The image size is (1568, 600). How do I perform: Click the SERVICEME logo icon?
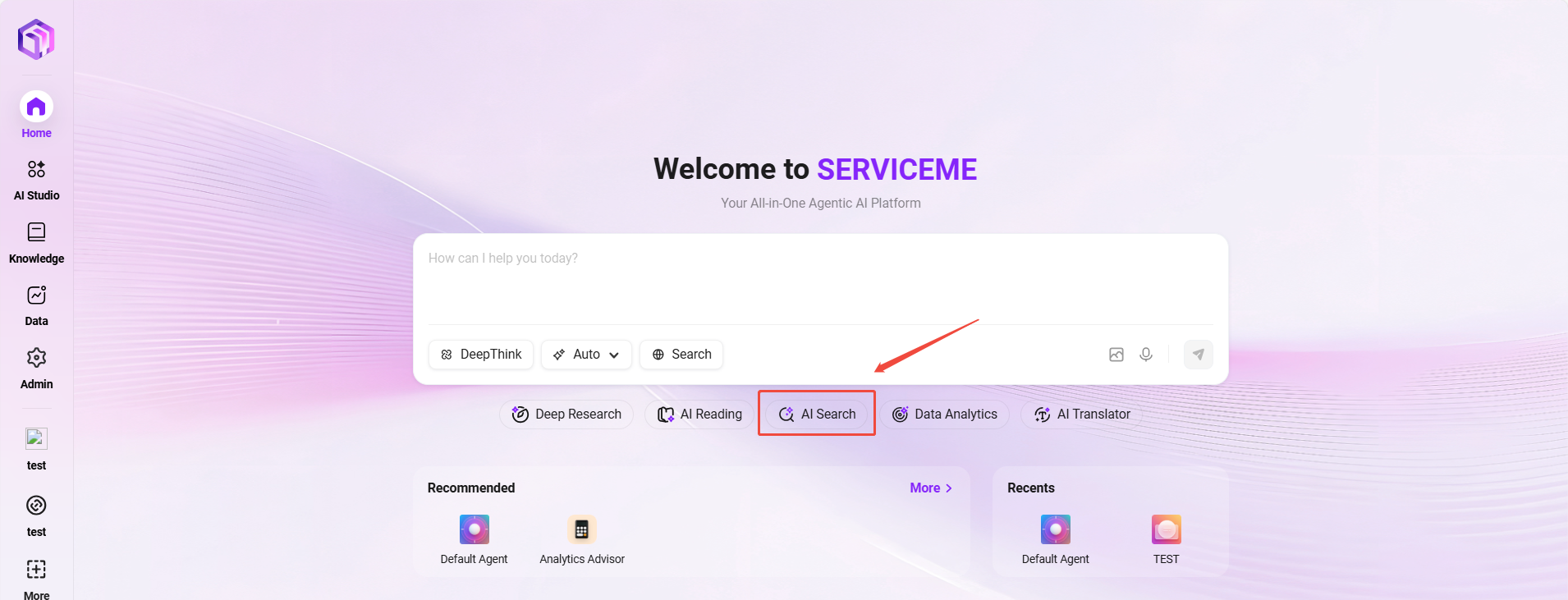click(36, 39)
